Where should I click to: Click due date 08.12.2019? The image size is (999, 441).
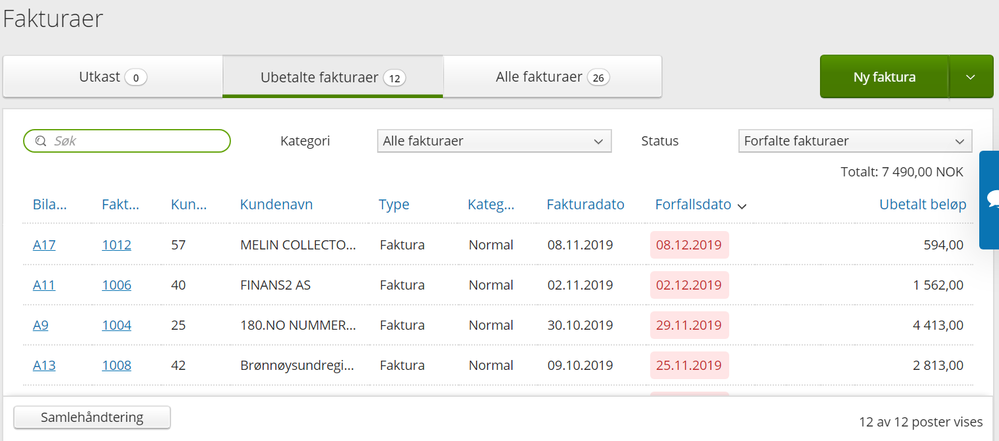pos(689,245)
